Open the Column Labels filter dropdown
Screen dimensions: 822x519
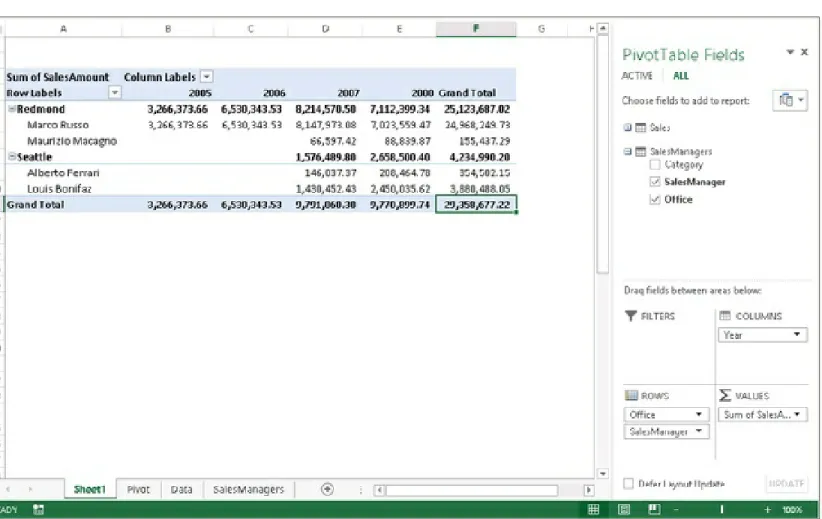207,77
